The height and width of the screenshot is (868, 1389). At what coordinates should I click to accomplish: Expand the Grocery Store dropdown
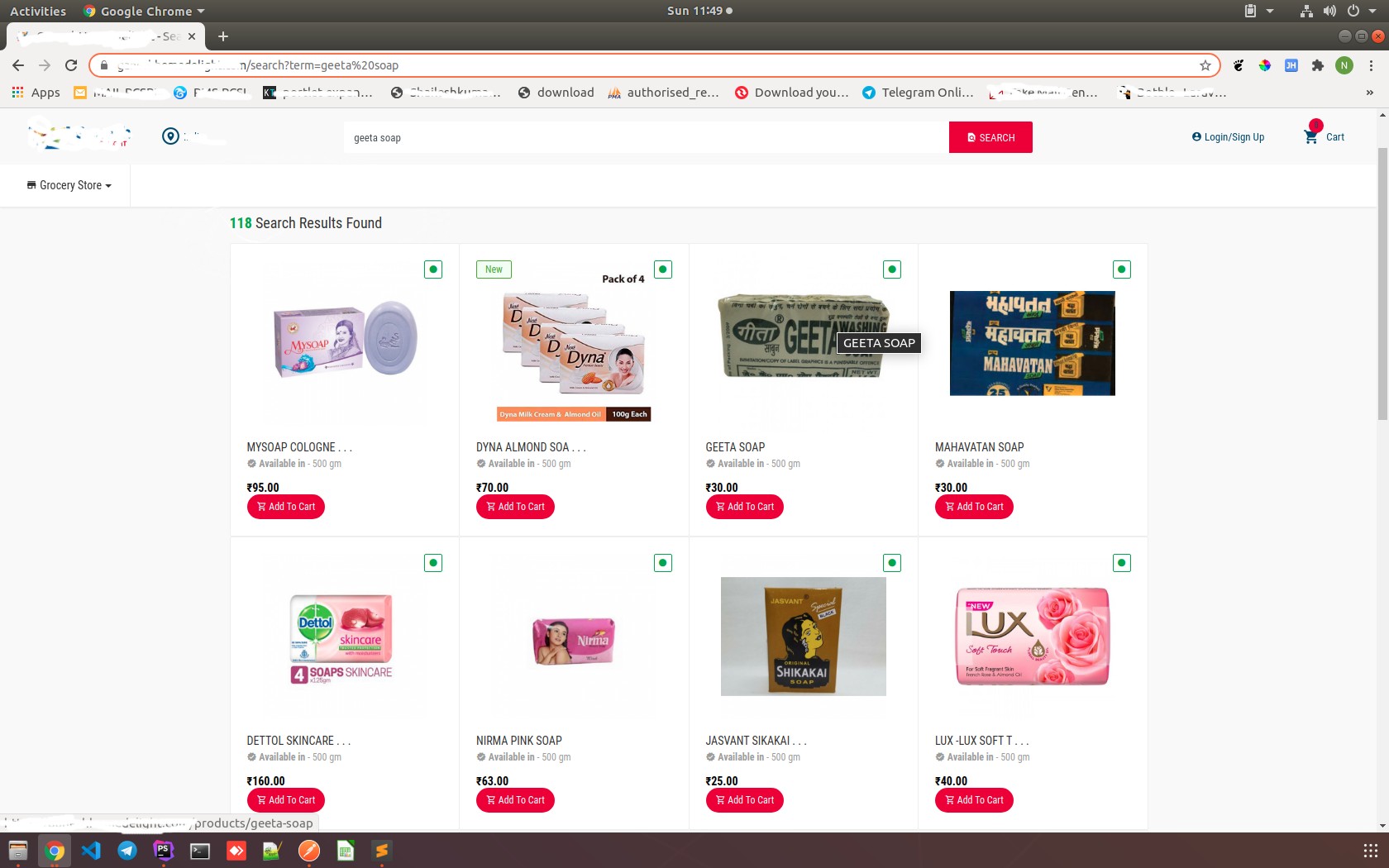tap(69, 185)
